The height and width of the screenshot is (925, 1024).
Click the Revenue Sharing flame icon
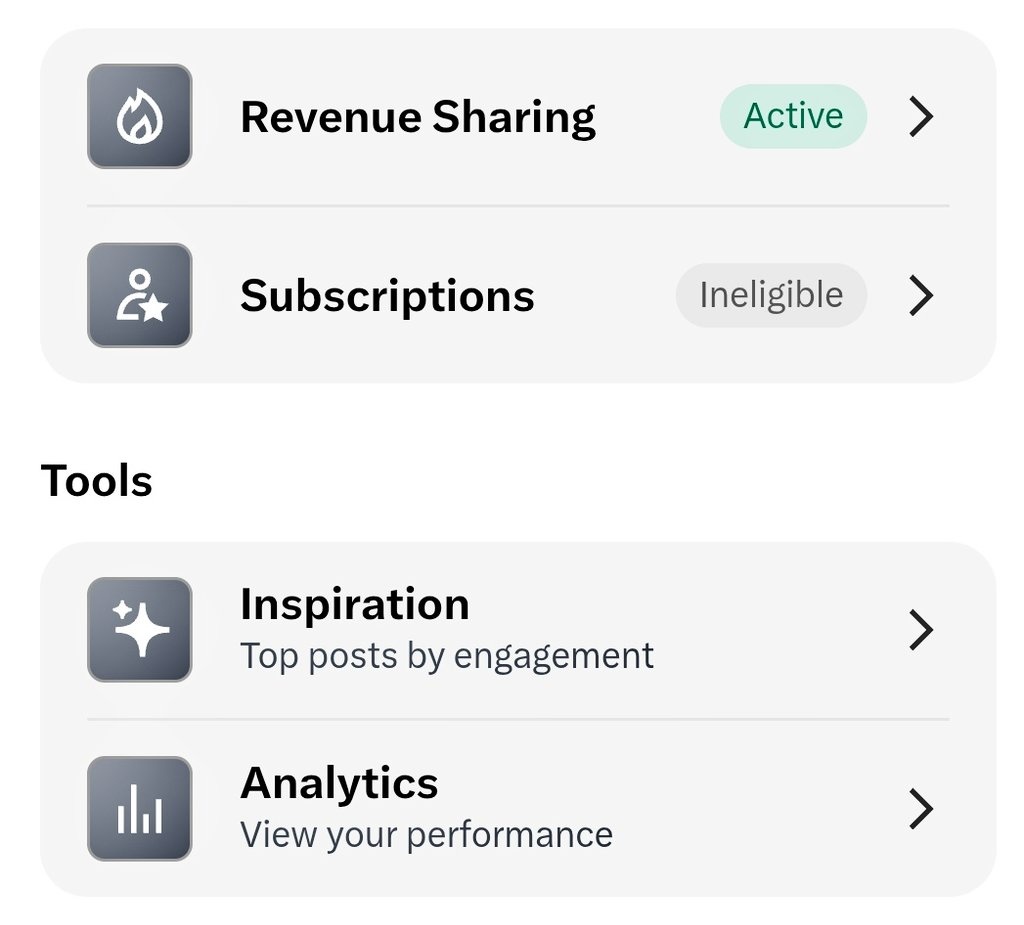tap(139, 116)
